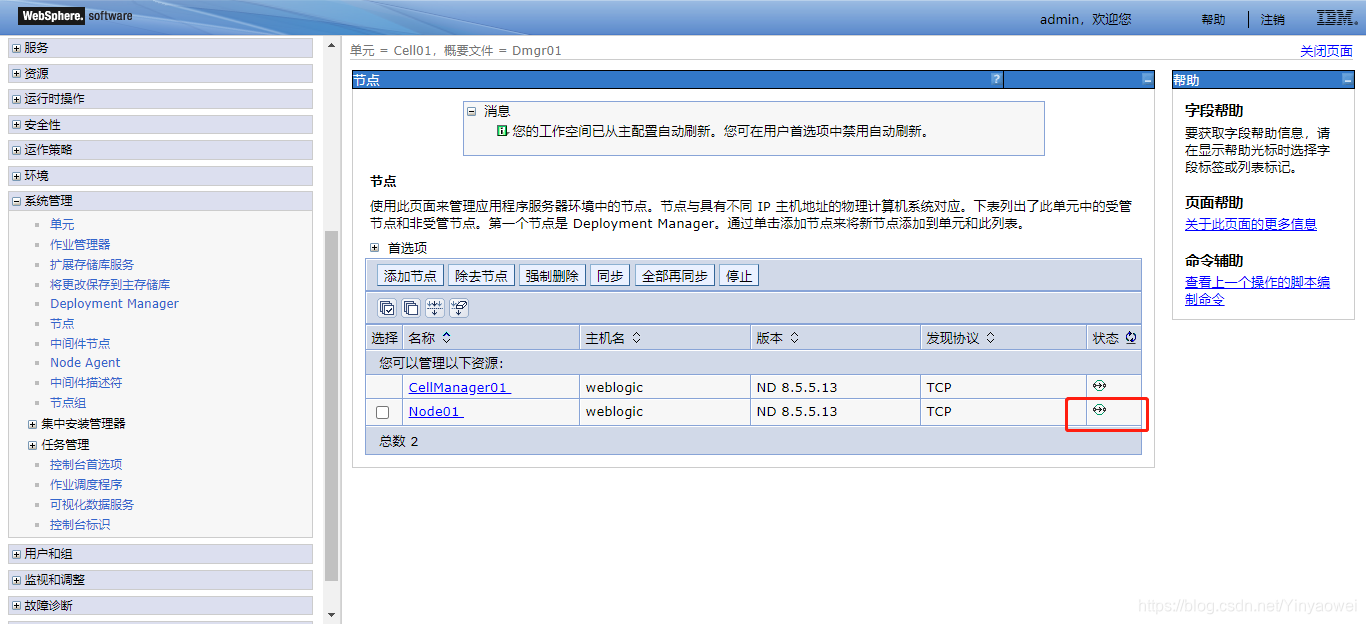Click the IBM logo in header
Image resolution: width=1366 pixels, height=624 pixels.
(x=1335, y=18)
